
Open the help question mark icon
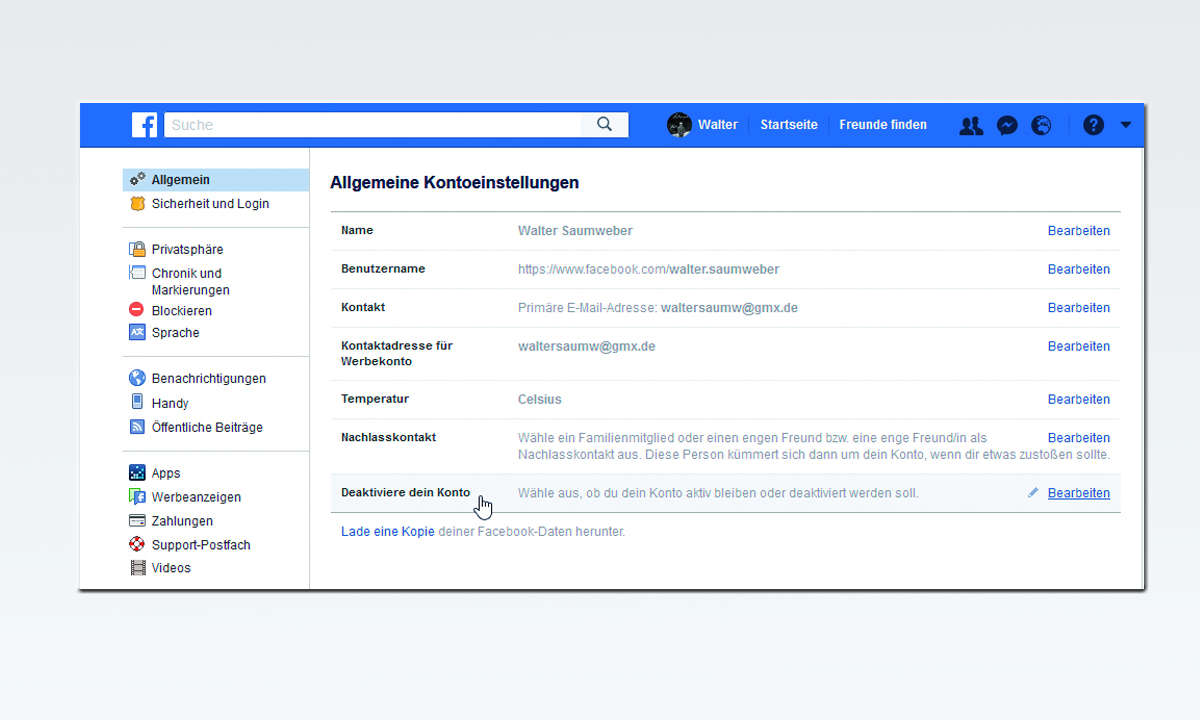click(1093, 125)
